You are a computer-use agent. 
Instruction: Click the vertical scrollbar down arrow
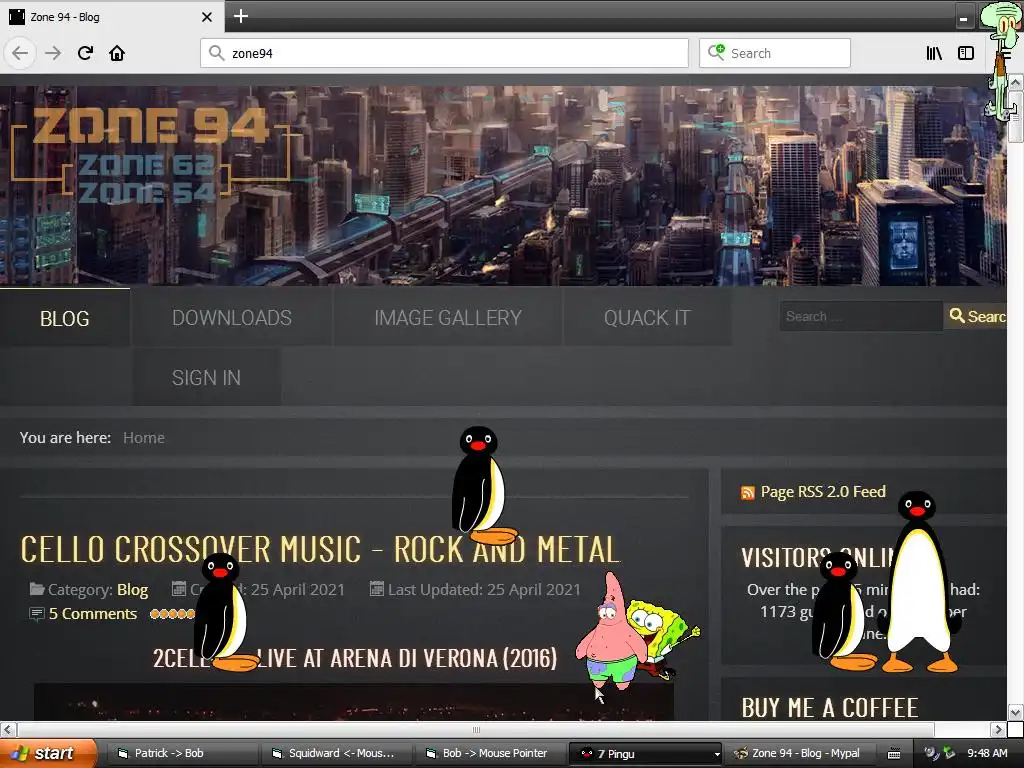(x=1016, y=712)
